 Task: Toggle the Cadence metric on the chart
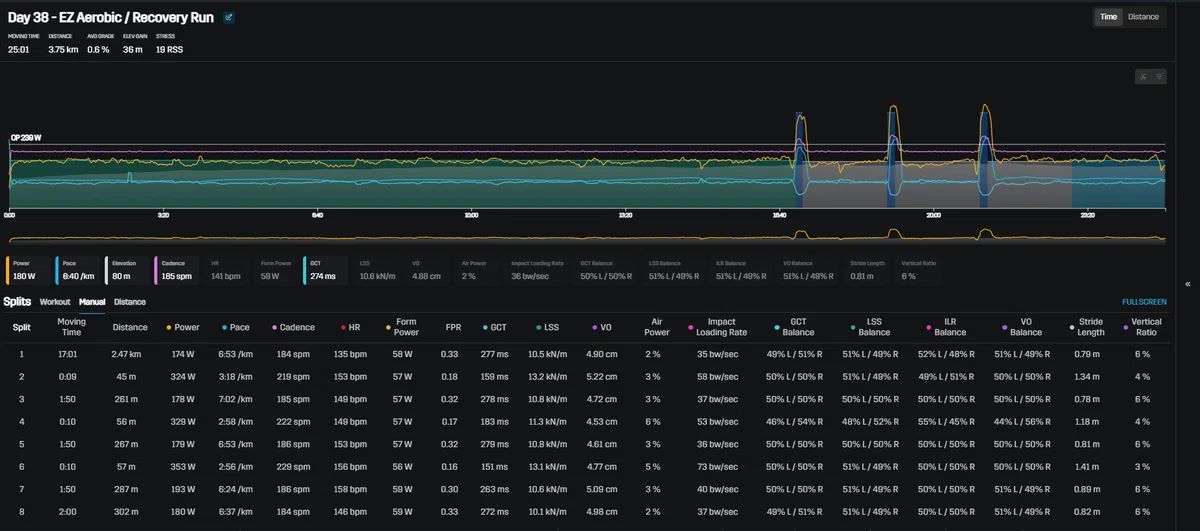(176, 270)
